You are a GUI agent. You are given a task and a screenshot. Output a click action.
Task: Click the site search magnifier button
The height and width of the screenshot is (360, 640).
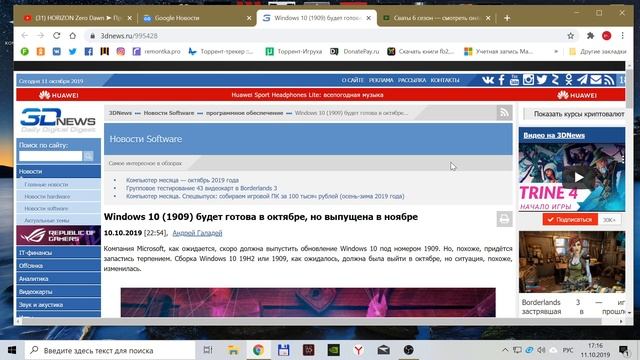(88, 156)
